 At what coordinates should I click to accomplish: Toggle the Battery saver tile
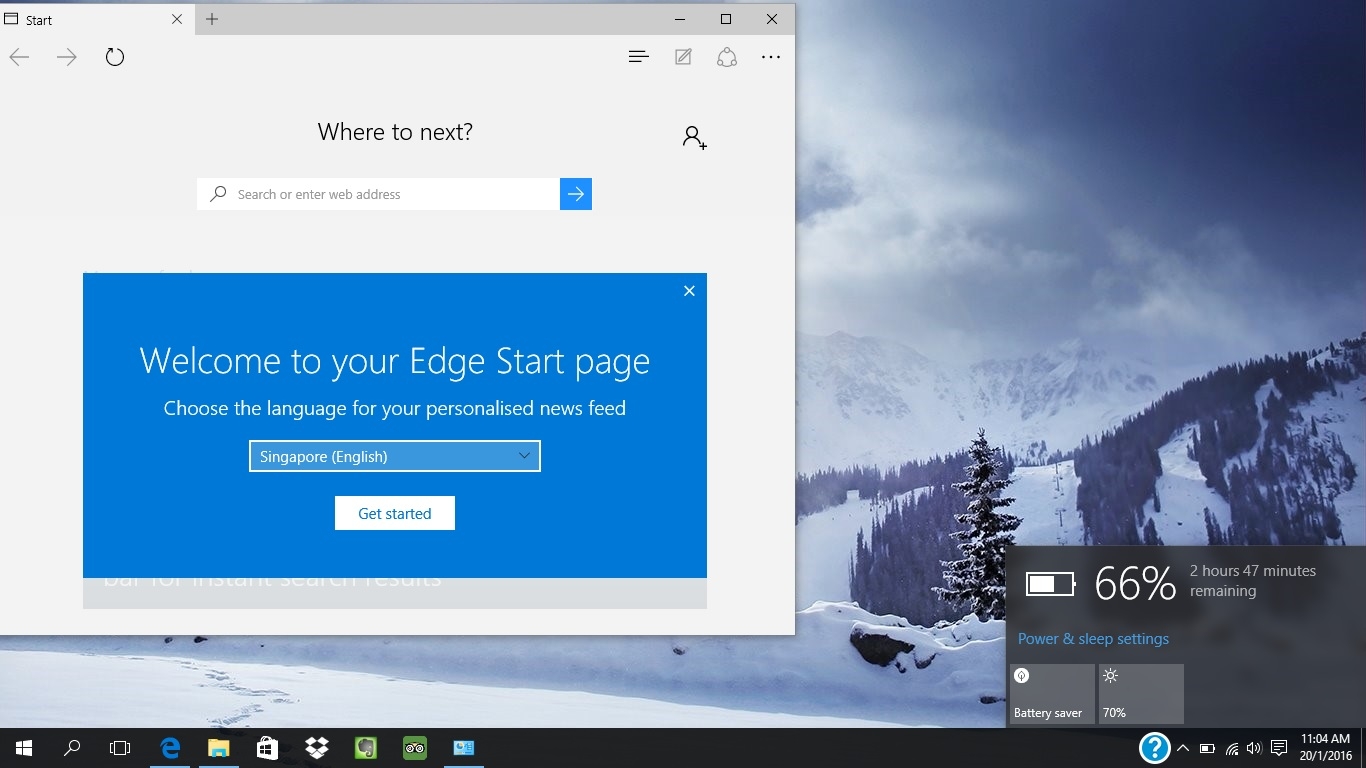pyautogui.click(x=1052, y=694)
